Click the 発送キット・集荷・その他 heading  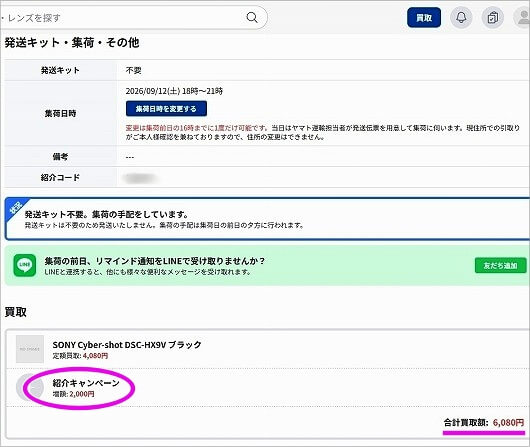point(72,43)
